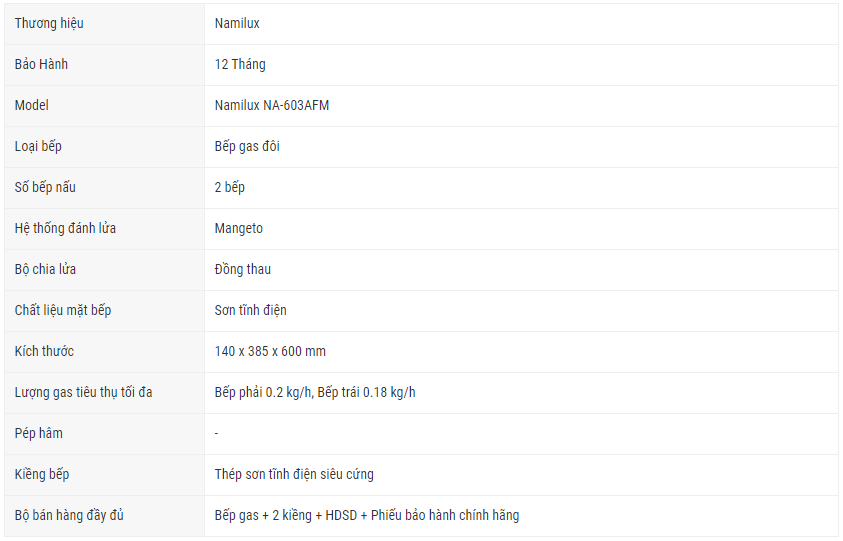Select the Namilux brand value
The width and height of the screenshot is (843, 541).
point(237,24)
